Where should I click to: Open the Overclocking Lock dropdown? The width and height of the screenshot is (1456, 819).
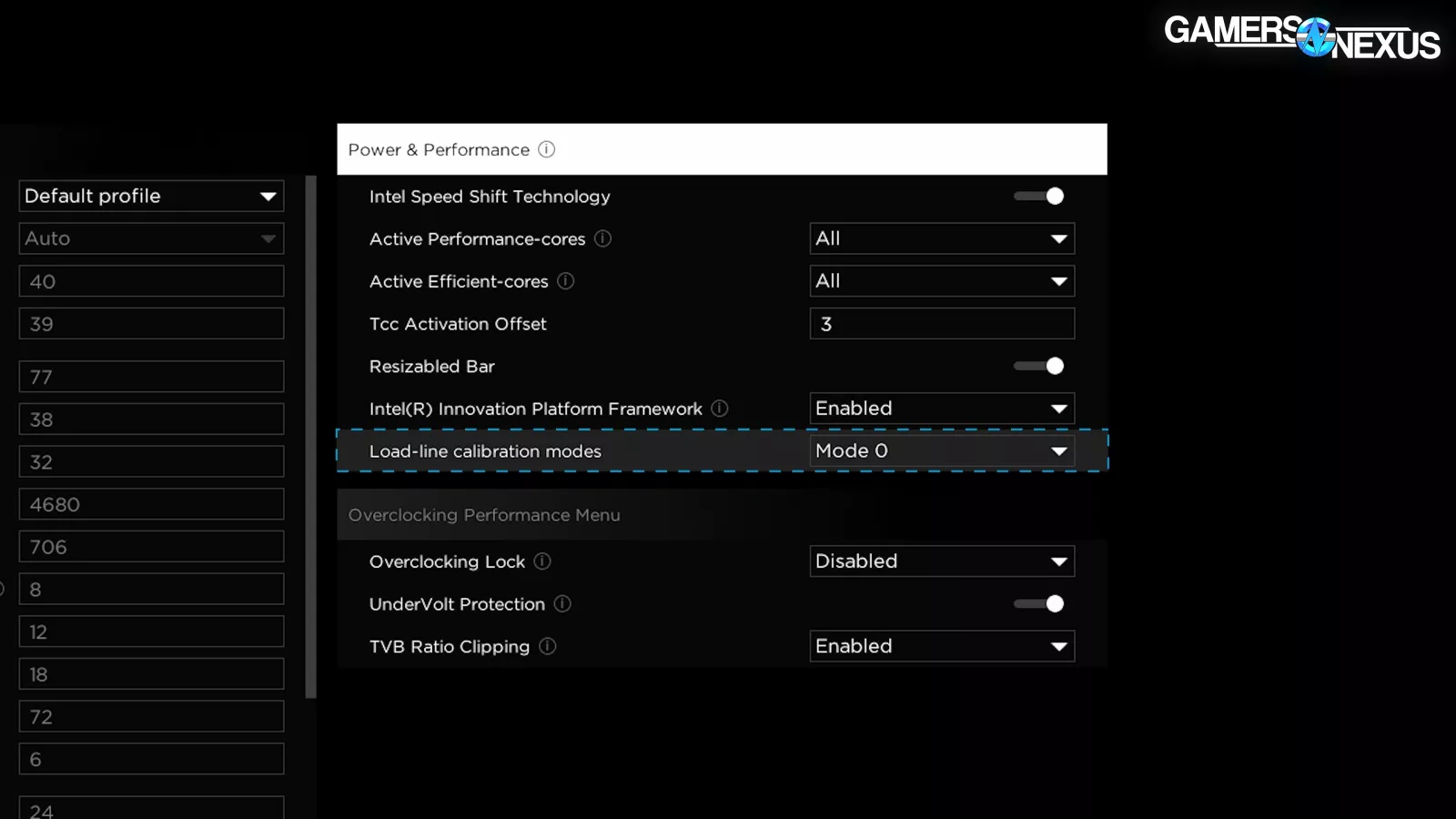(x=942, y=561)
